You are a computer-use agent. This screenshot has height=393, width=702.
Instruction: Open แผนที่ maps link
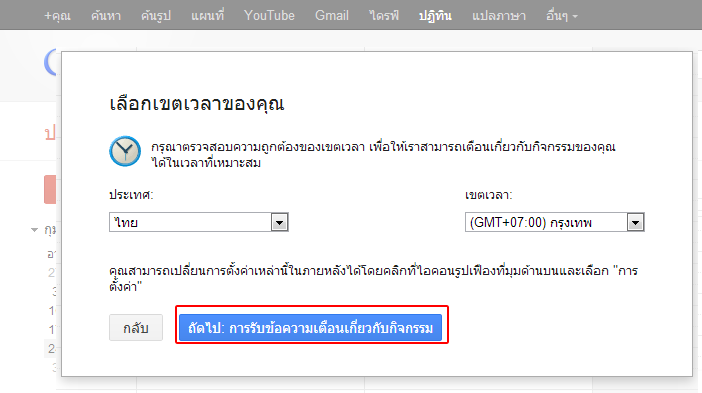click(208, 16)
